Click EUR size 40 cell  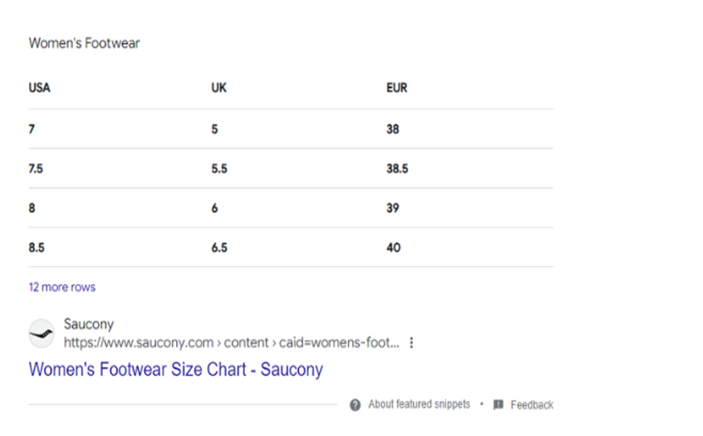tap(394, 248)
